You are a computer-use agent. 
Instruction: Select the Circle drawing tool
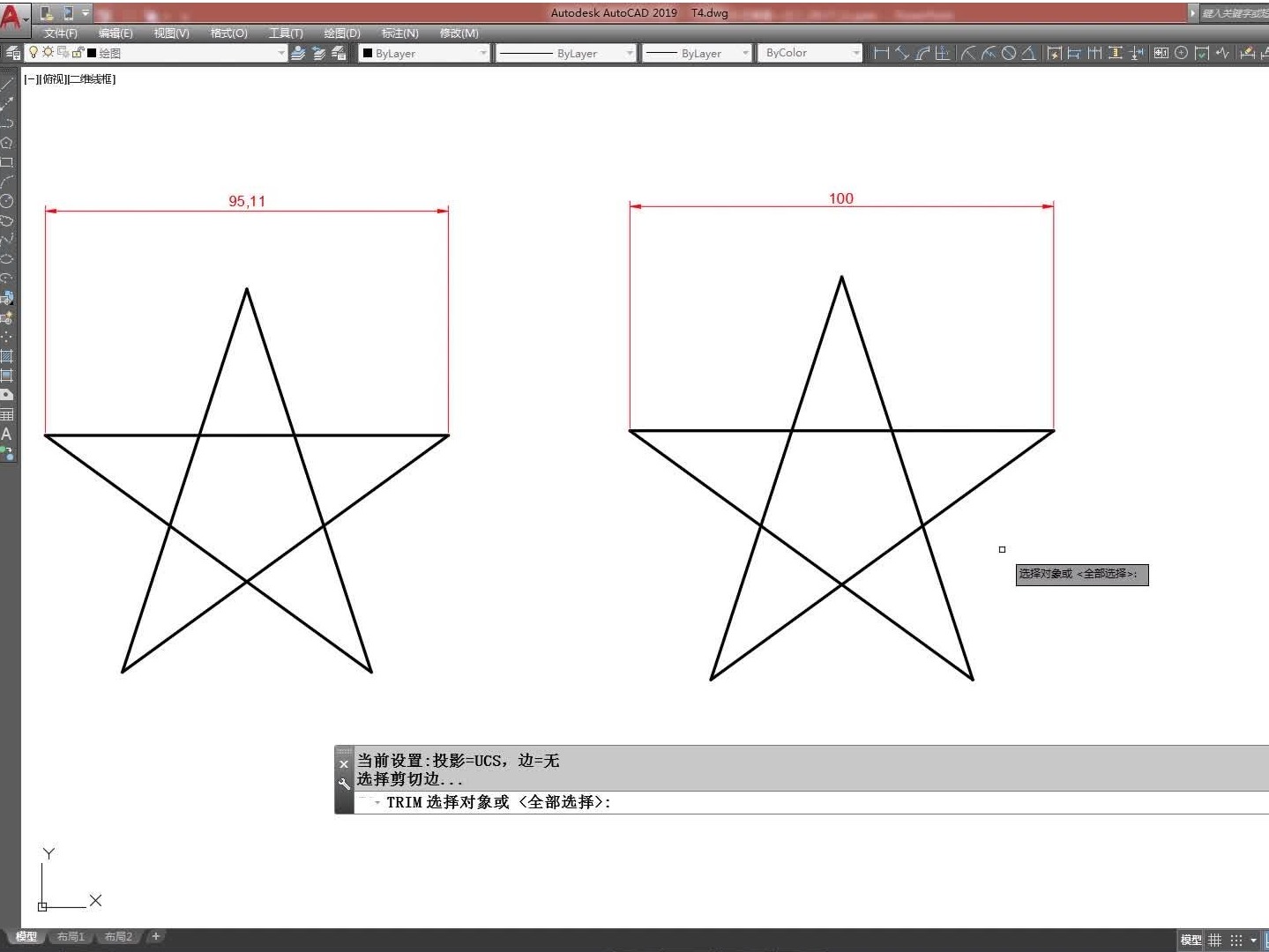point(7,201)
